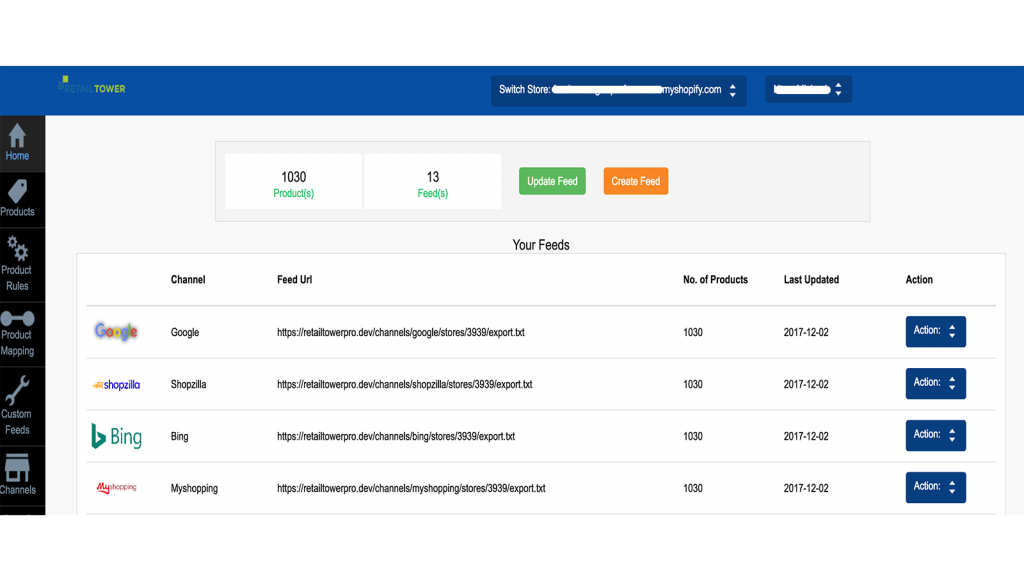Click date 2017-12-02 in Bing row
1024x576 pixels.
click(x=806, y=436)
